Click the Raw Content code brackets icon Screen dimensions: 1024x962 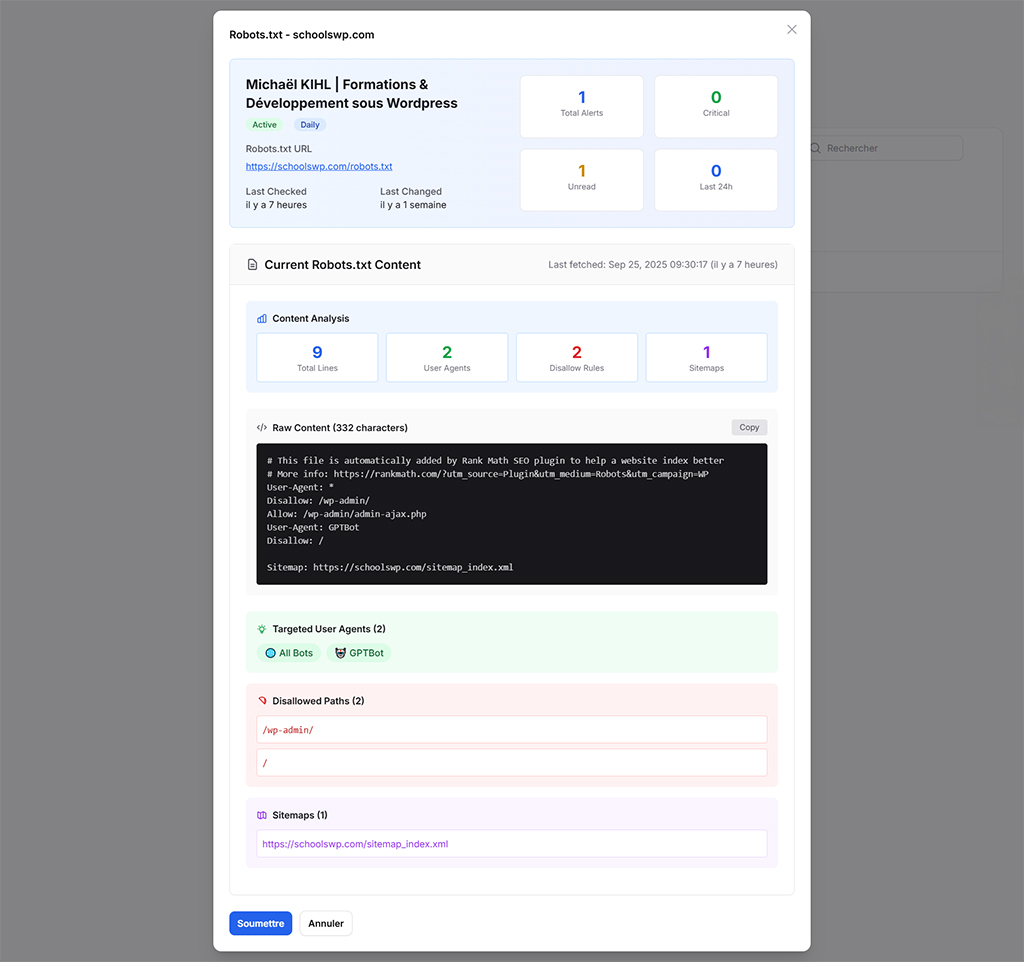(262, 428)
